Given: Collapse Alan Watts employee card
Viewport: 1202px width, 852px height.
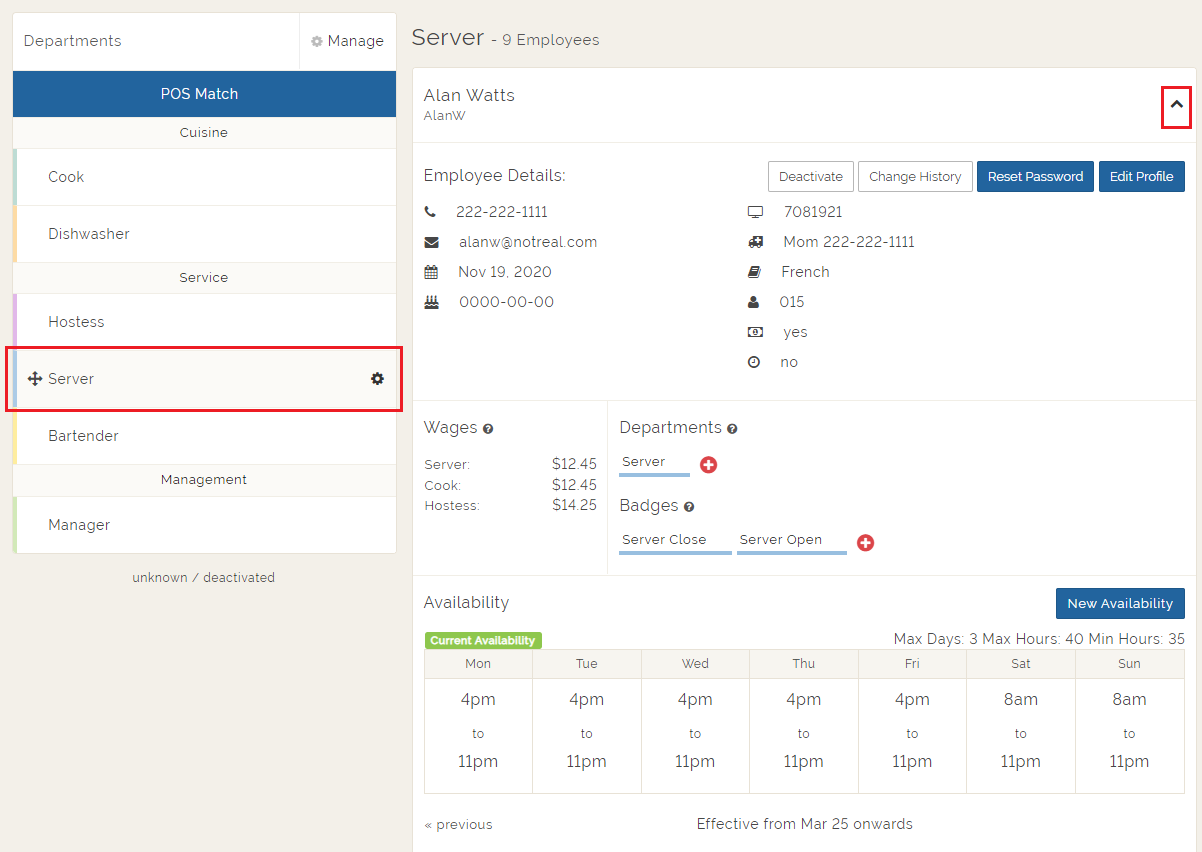Looking at the screenshot, I should pos(1176,105).
